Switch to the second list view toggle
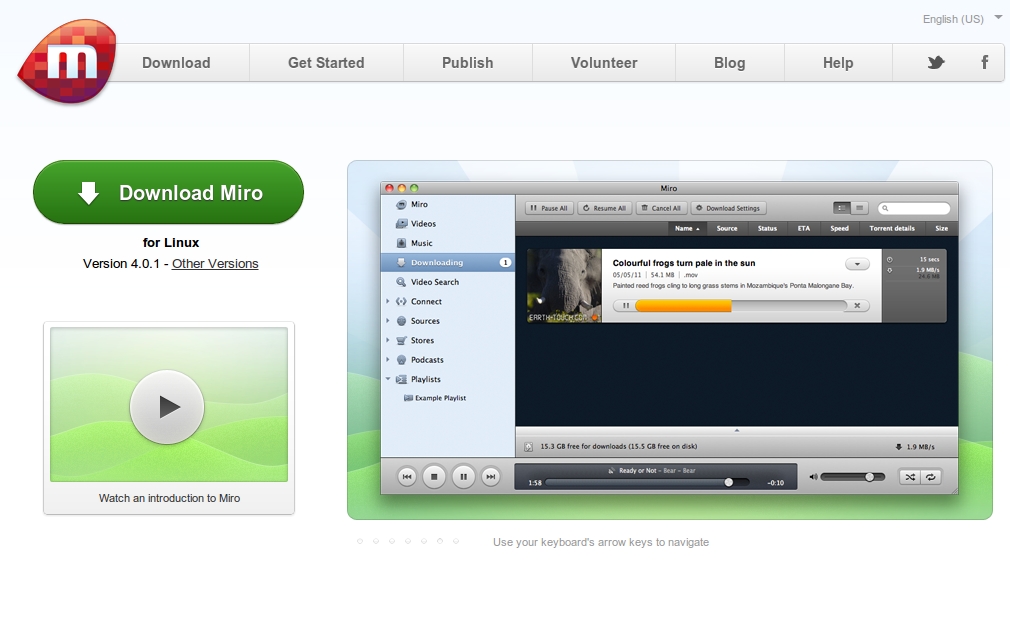The image size is (1010, 620). click(x=859, y=208)
